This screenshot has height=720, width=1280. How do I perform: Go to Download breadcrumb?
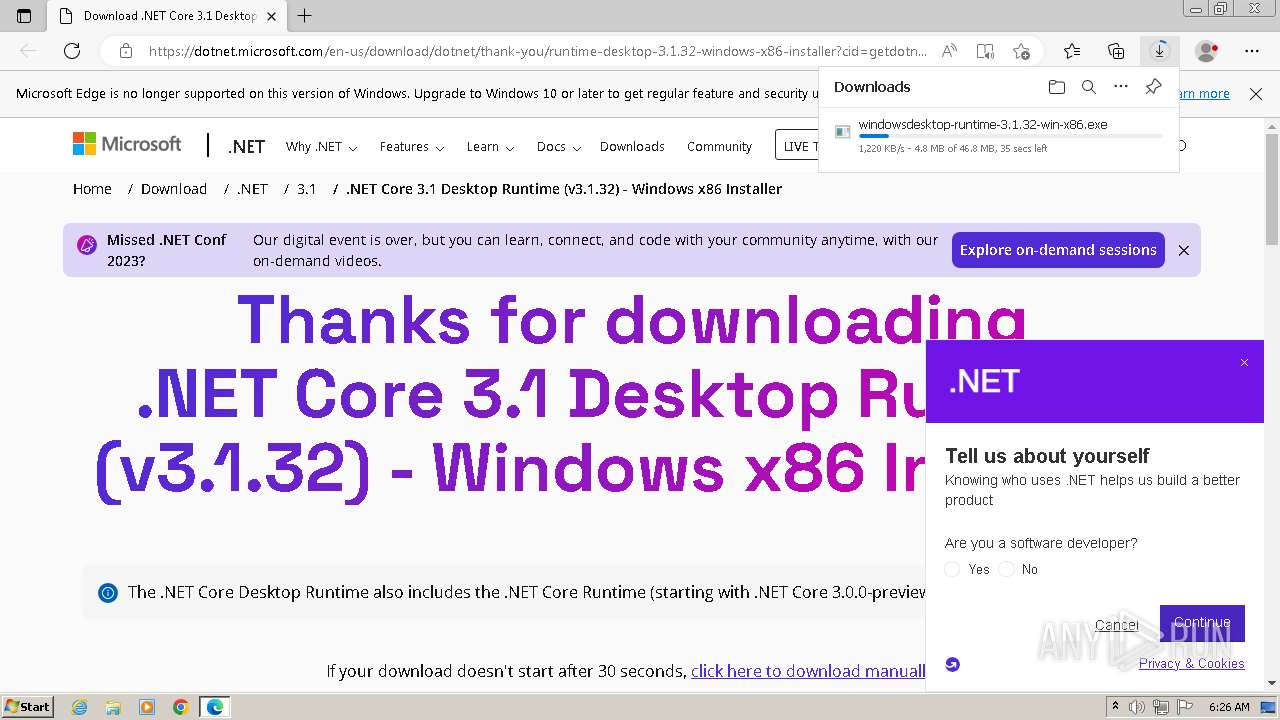click(174, 188)
